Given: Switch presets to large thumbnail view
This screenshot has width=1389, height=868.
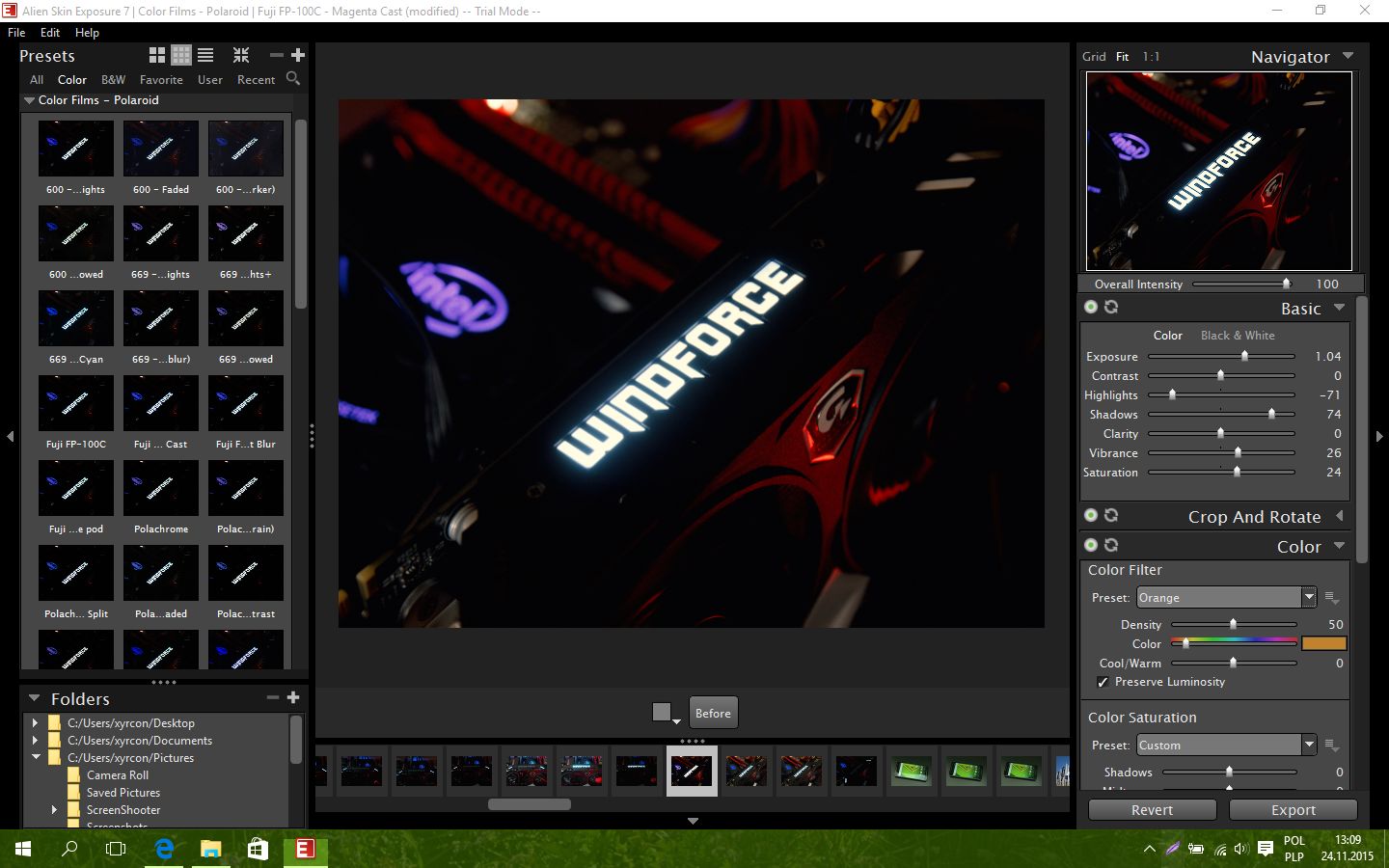Looking at the screenshot, I should [x=157, y=55].
